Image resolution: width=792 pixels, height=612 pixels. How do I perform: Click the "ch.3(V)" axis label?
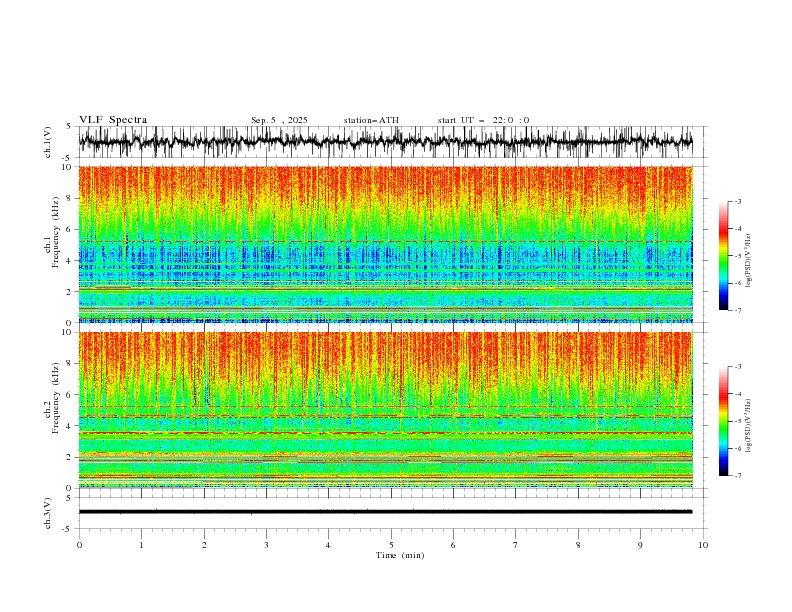click(x=48, y=513)
